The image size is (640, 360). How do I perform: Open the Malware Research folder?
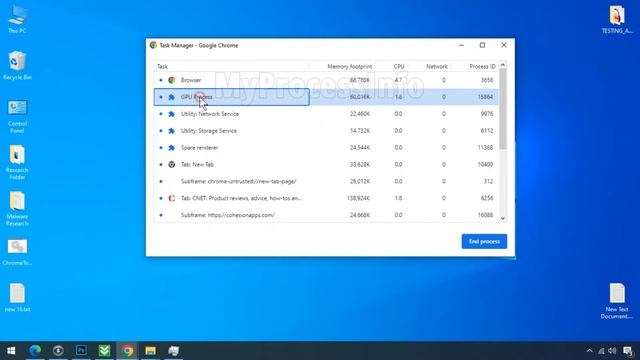(17, 209)
